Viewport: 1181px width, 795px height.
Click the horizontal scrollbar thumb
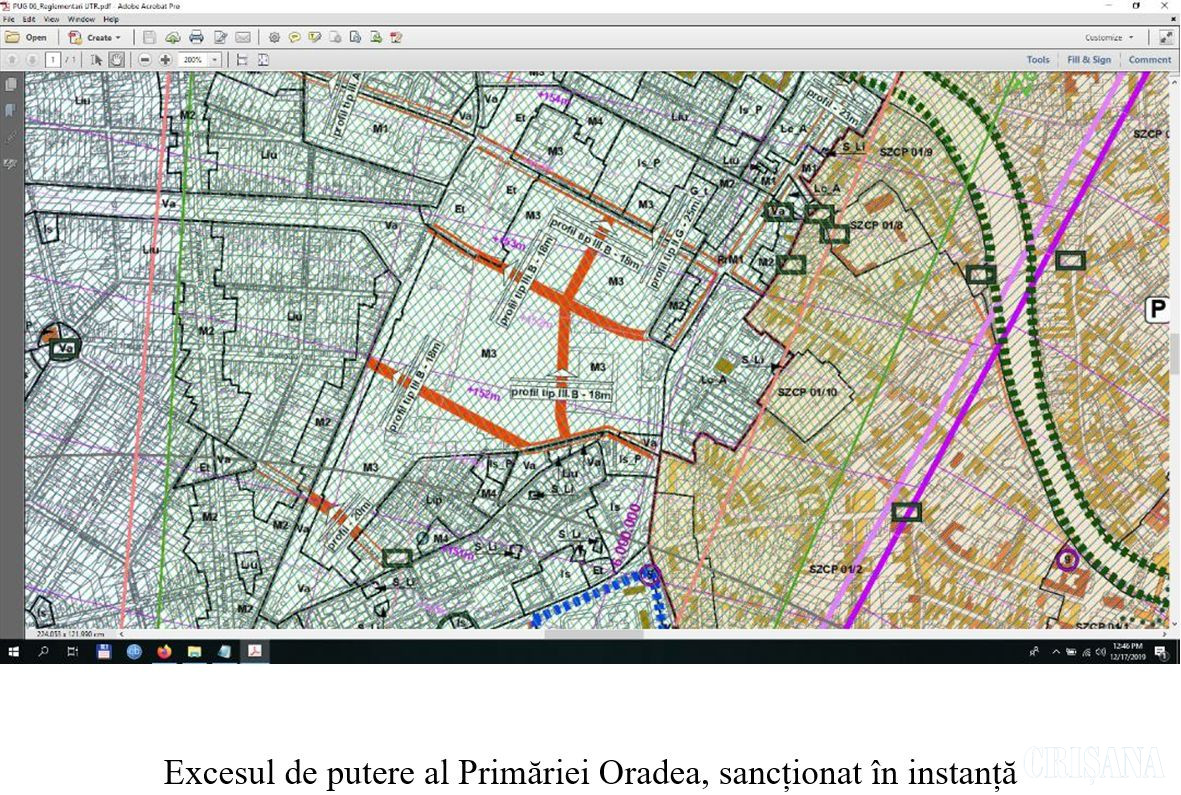pyautogui.click(x=594, y=634)
